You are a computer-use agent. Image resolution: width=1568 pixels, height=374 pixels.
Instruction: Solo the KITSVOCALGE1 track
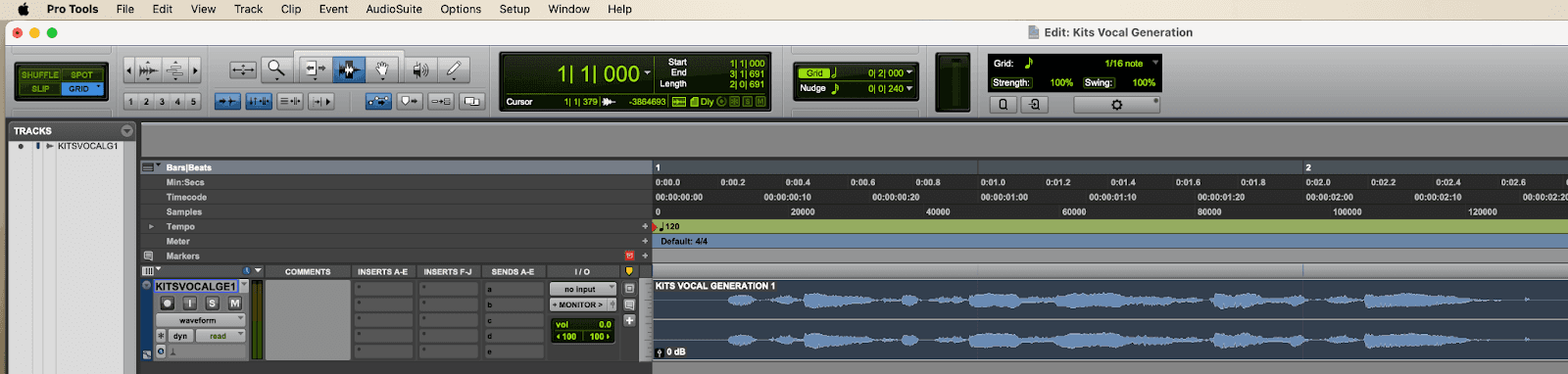pyautogui.click(x=212, y=304)
